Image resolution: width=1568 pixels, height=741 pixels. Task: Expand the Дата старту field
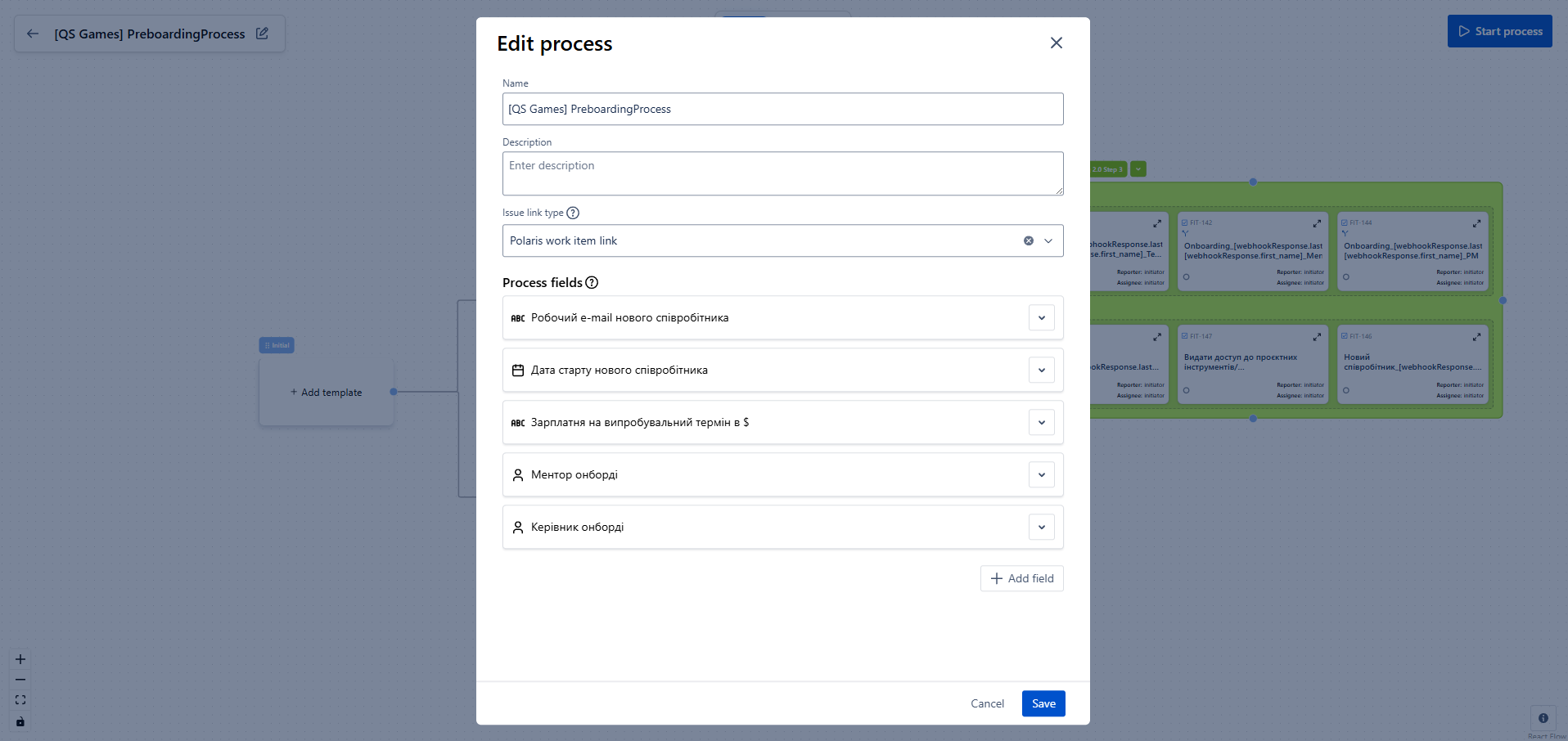click(x=1041, y=370)
